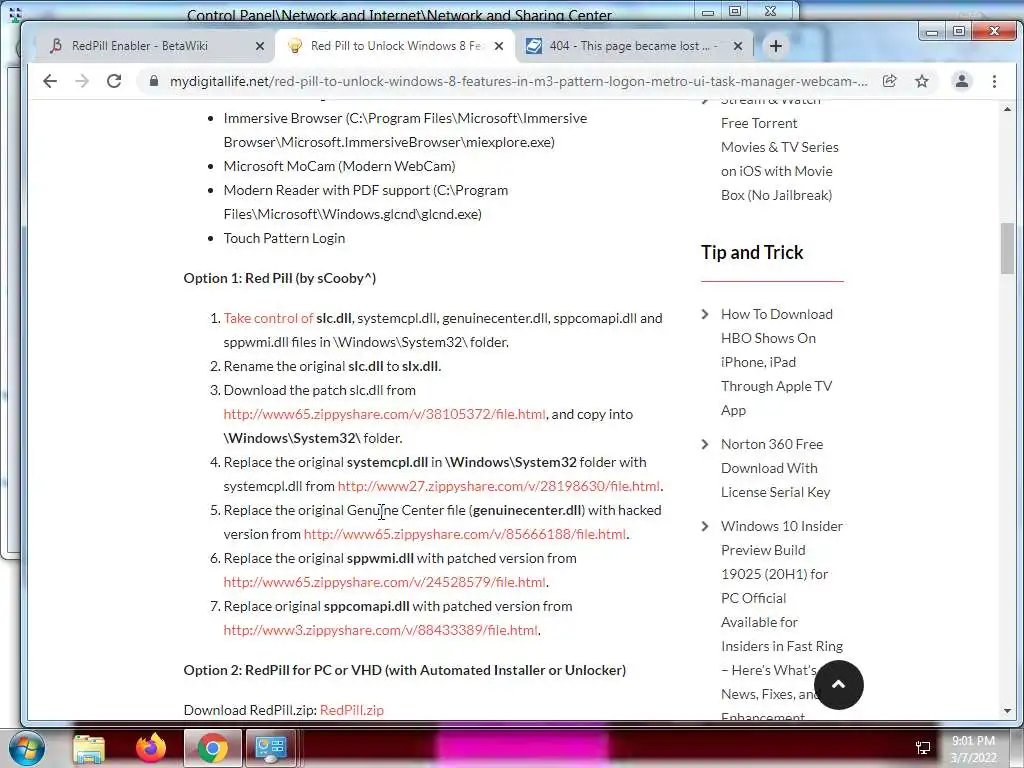Viewport: 1024px width, 768px height.
Task: Click the Chrome taskbar icon
Action: point(212,748)
